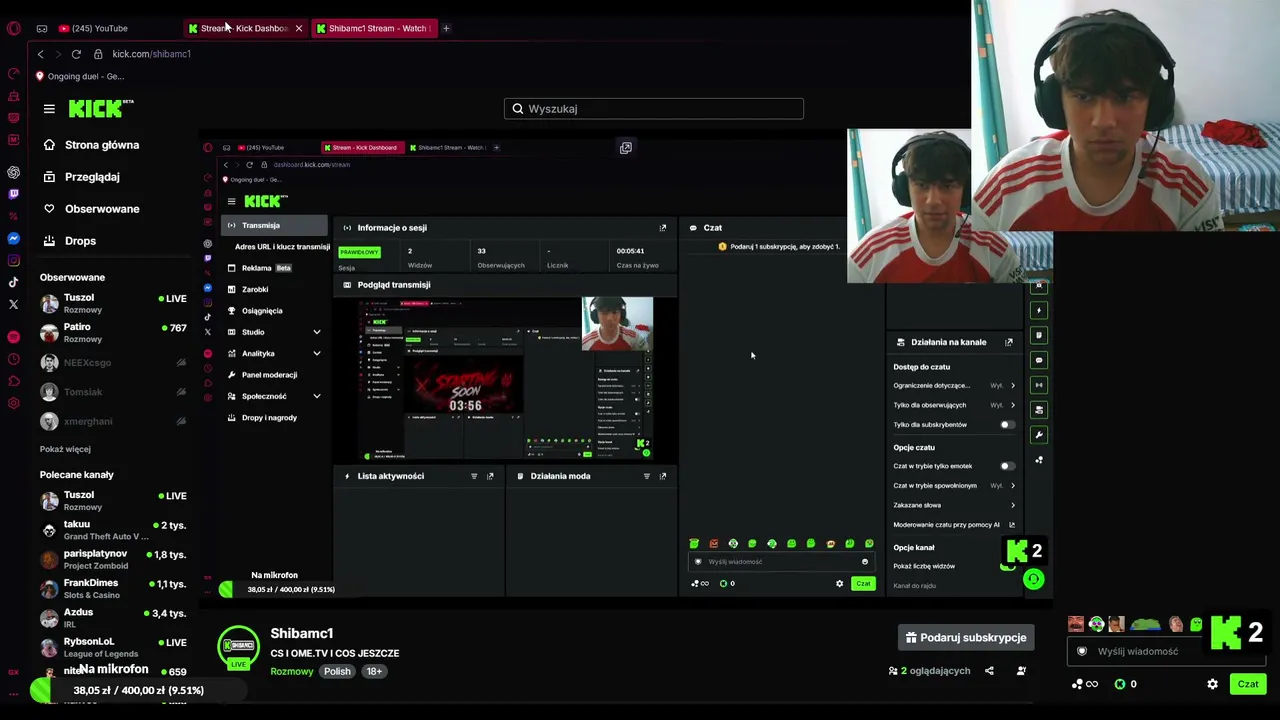This screenshot has width=1280, height=720.
Task: Go to the KICK logo home
Action: tap(100, 108)
